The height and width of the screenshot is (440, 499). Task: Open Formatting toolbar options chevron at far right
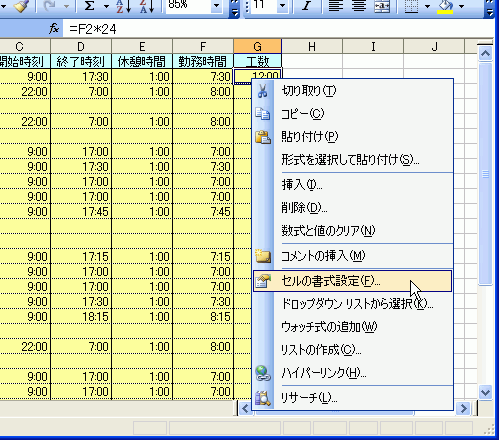click(x=489, y=8)
